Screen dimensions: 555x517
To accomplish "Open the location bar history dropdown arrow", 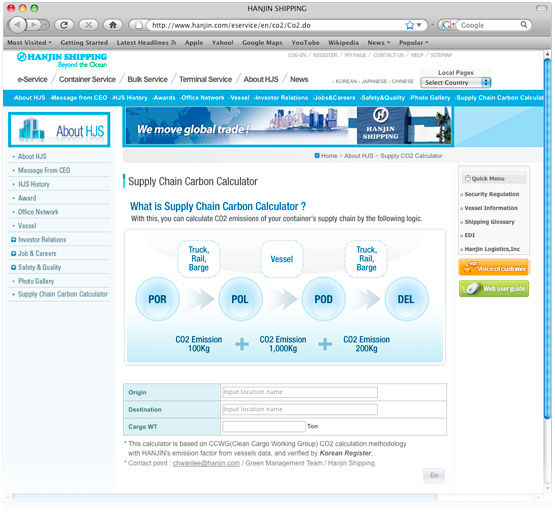I will coord(419,25).
